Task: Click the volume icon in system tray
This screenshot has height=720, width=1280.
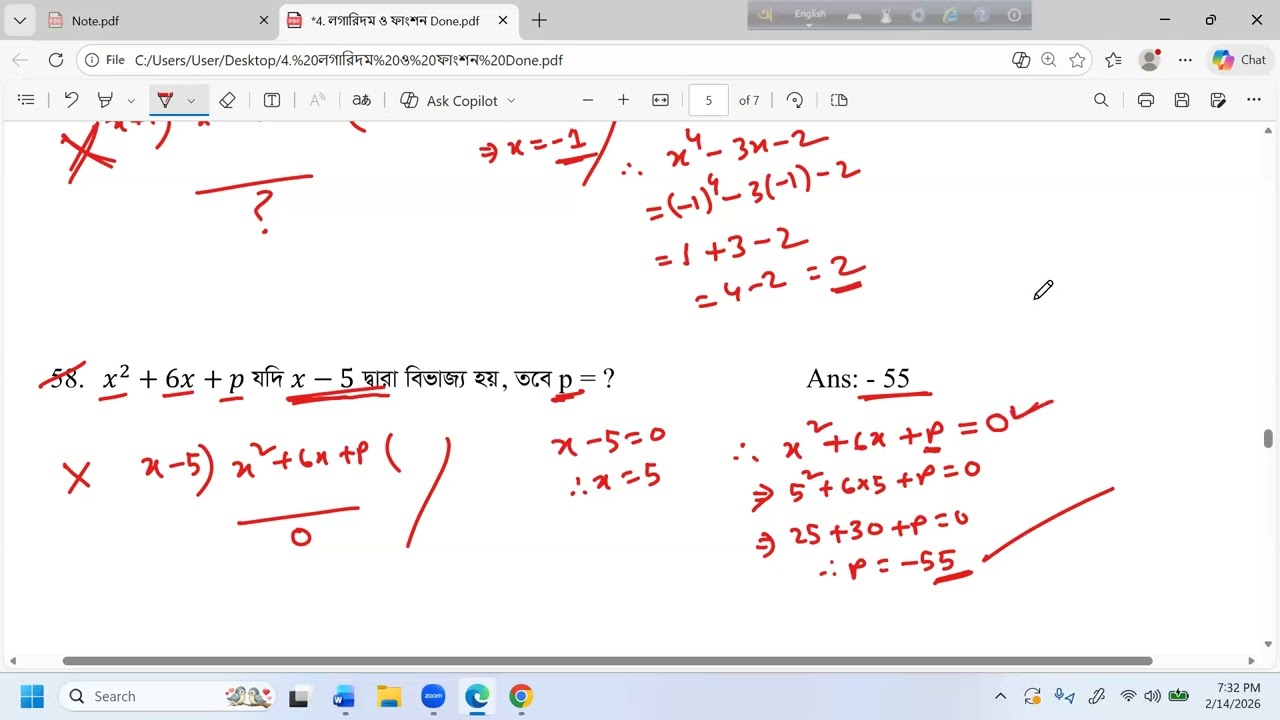Action: click(x=1153, y=696)
